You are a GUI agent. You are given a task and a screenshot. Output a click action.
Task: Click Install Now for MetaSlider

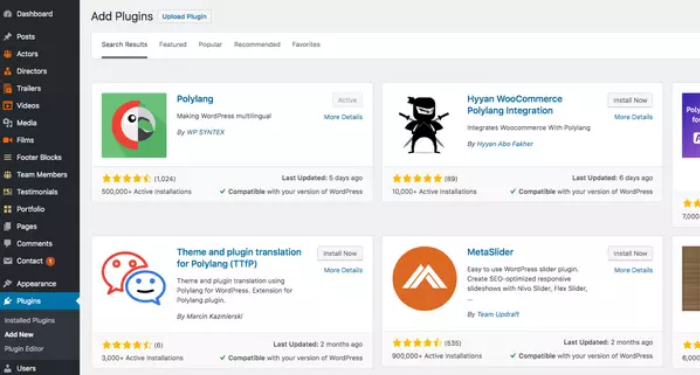click(630, 254)
